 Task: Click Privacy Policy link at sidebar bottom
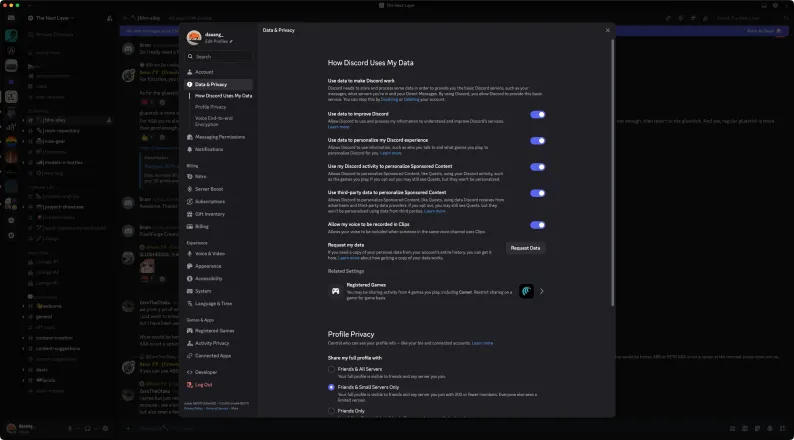click(x=193, y=409)
